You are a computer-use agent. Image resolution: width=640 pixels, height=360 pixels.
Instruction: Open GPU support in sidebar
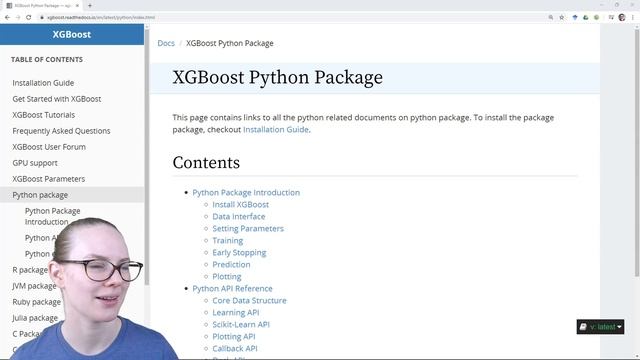(x=35, y=163)
